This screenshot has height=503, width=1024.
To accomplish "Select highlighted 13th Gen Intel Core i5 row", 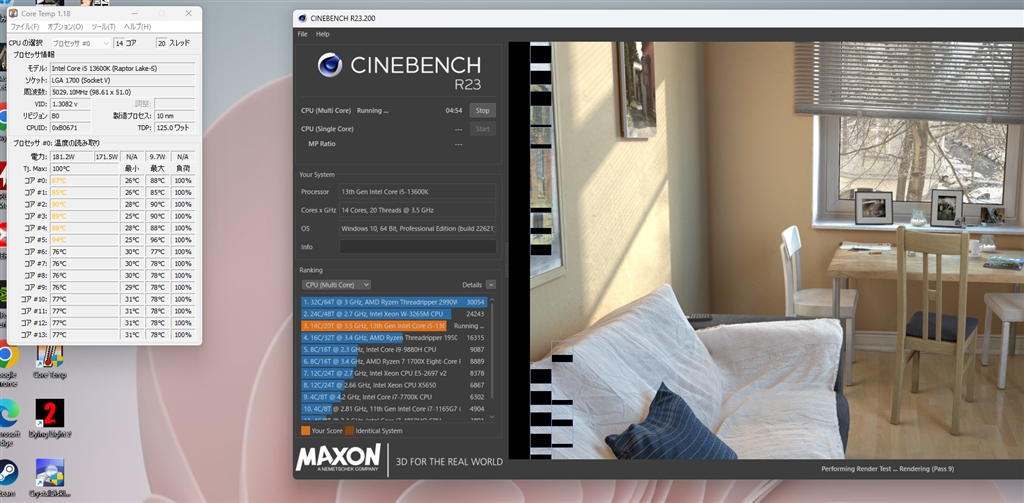I will tap(394, 326).
